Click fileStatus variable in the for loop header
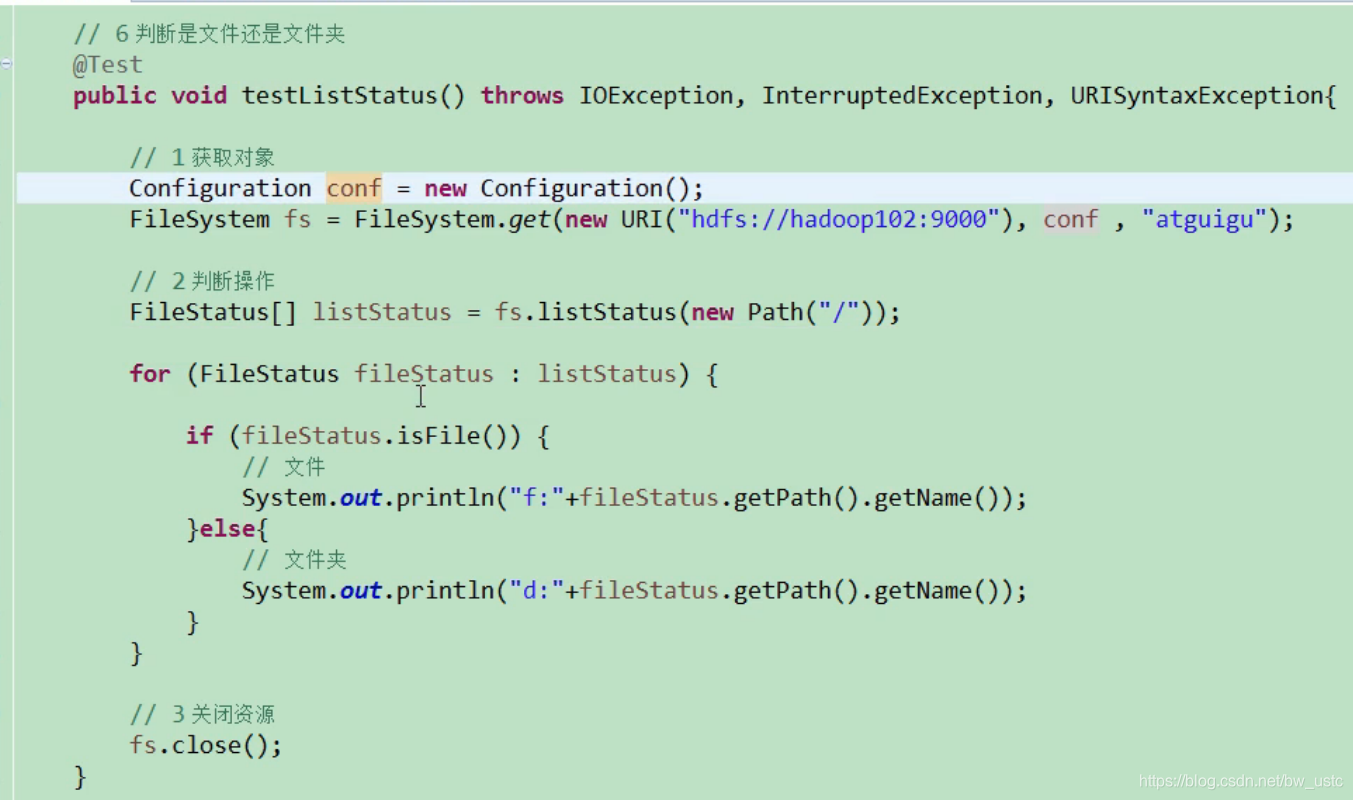Viewport: 1353px width, 800px height. tap(424, 374)
